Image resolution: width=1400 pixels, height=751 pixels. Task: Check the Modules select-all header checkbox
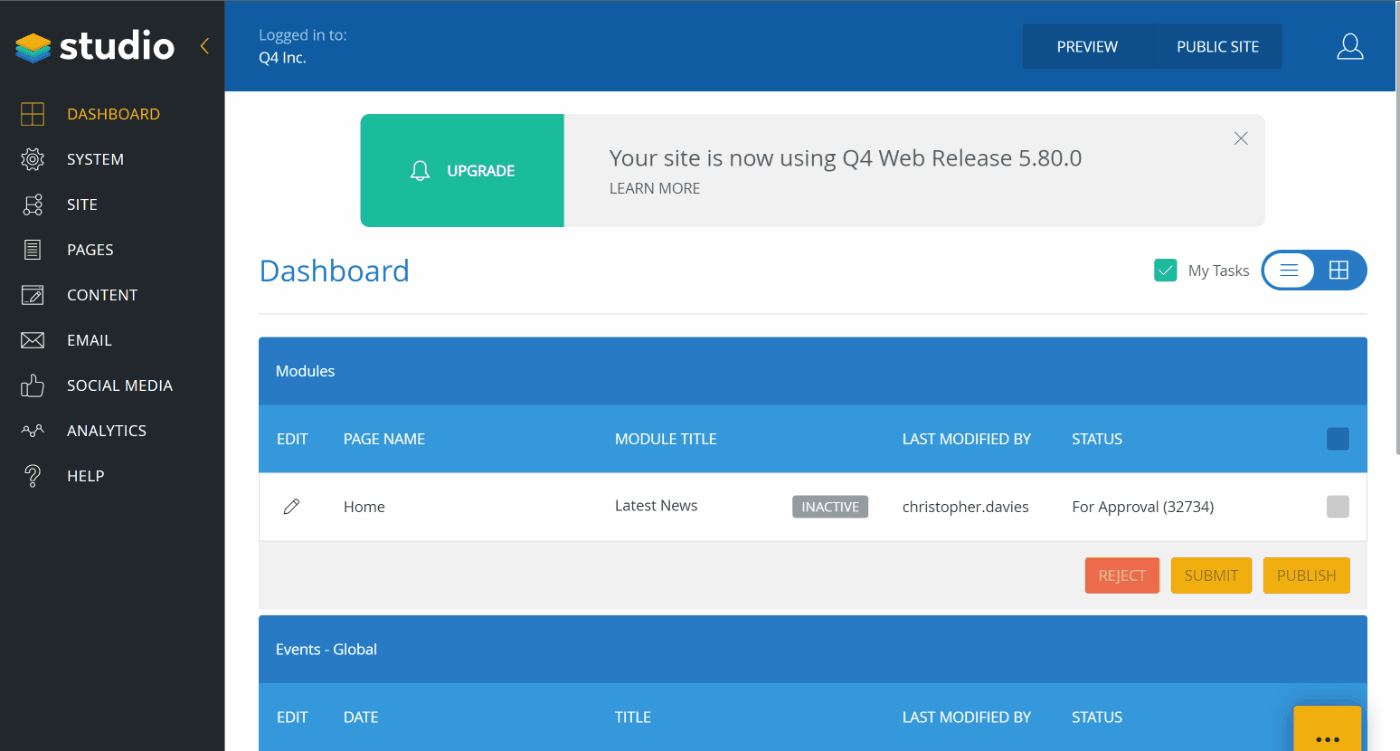tap(1337, 439)
